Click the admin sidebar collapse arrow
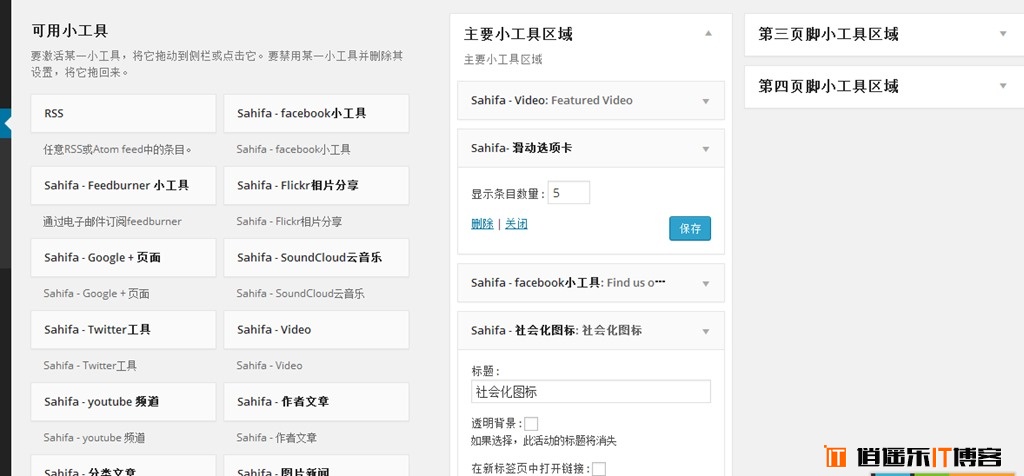Image resolution: width=1024 pixels, height=476 pixels. (x=7, y=123)
